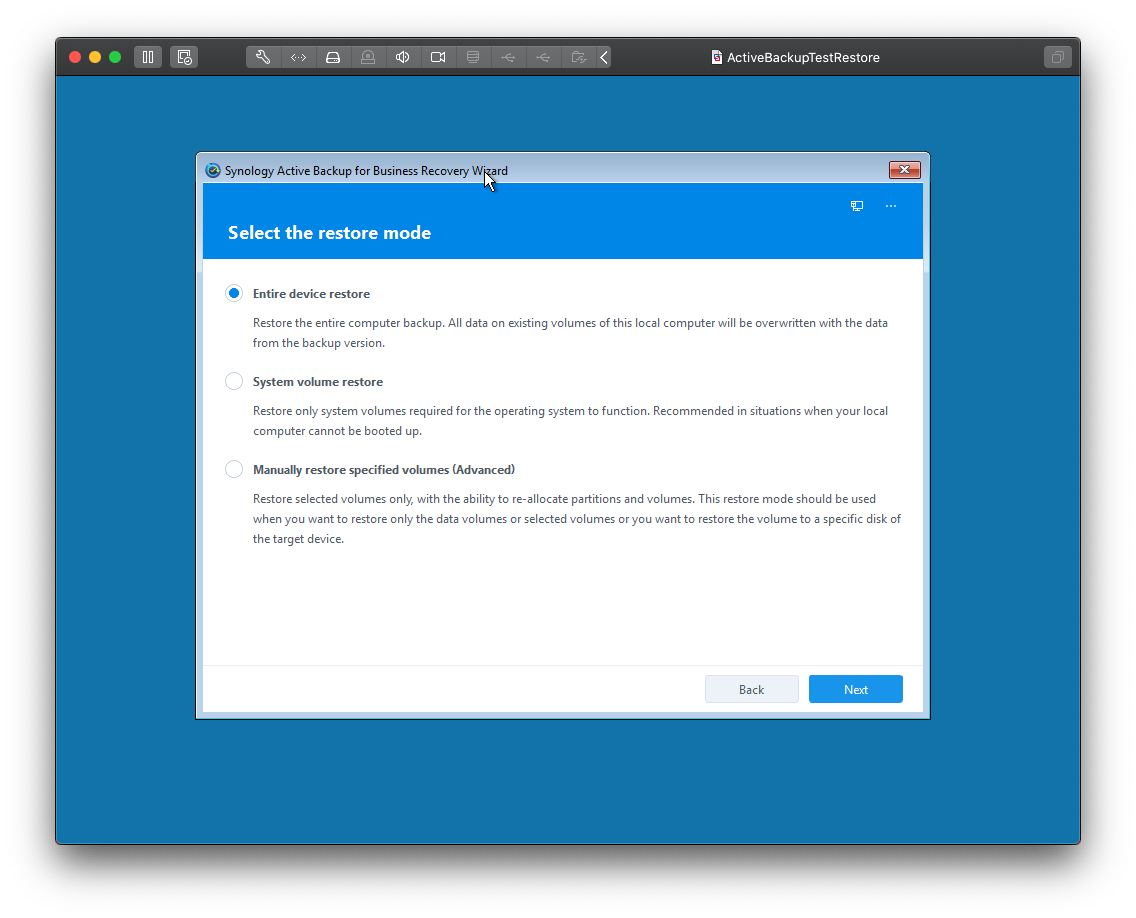Click the shared folders icon in toolbar
Screen dimensions: 1136x918
tap(578, 57)
